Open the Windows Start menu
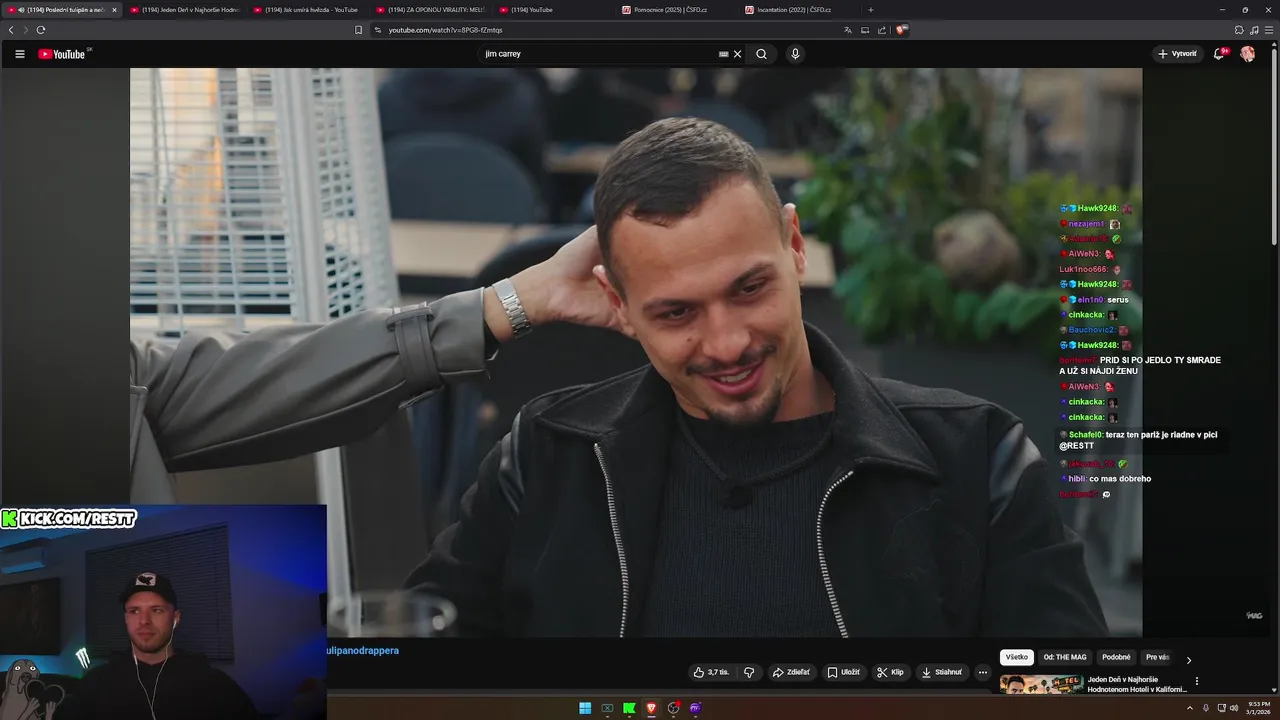The height and width of the screenshot is (720, 1280). 585,708
